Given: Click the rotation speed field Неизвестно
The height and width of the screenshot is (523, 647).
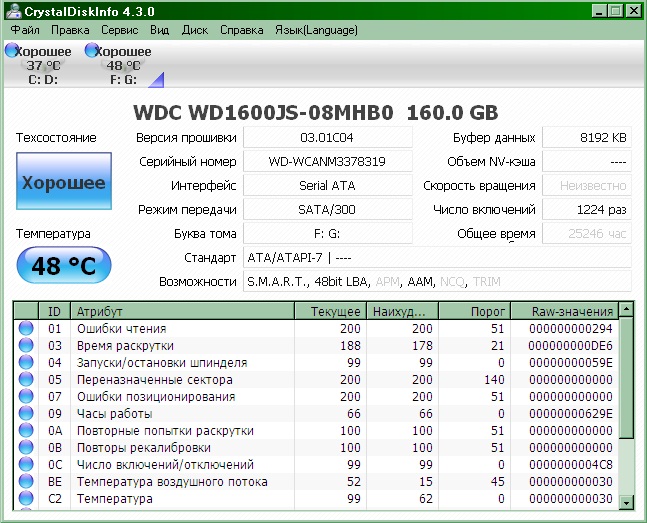Looking at the screenshot, I should pyautogui.click(x=587, y=185).
